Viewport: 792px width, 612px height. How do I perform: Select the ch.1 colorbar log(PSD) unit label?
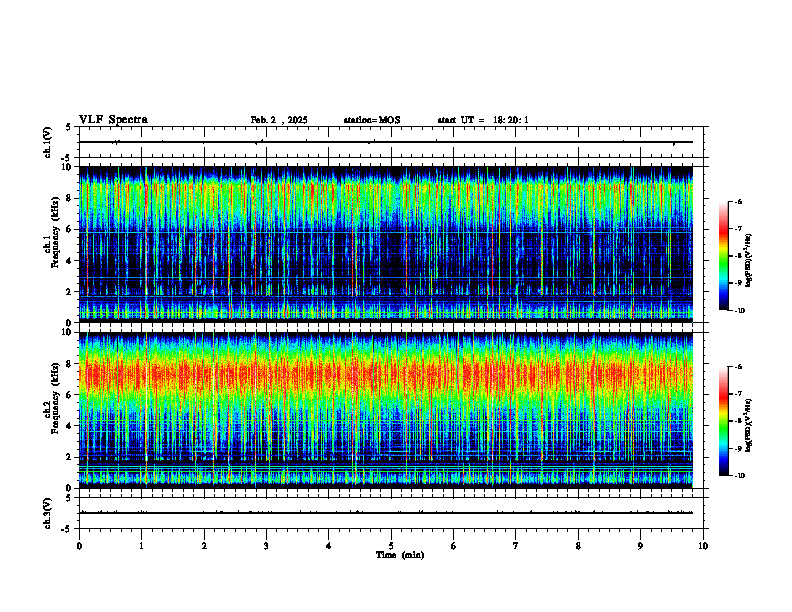[x=749, y=261]
